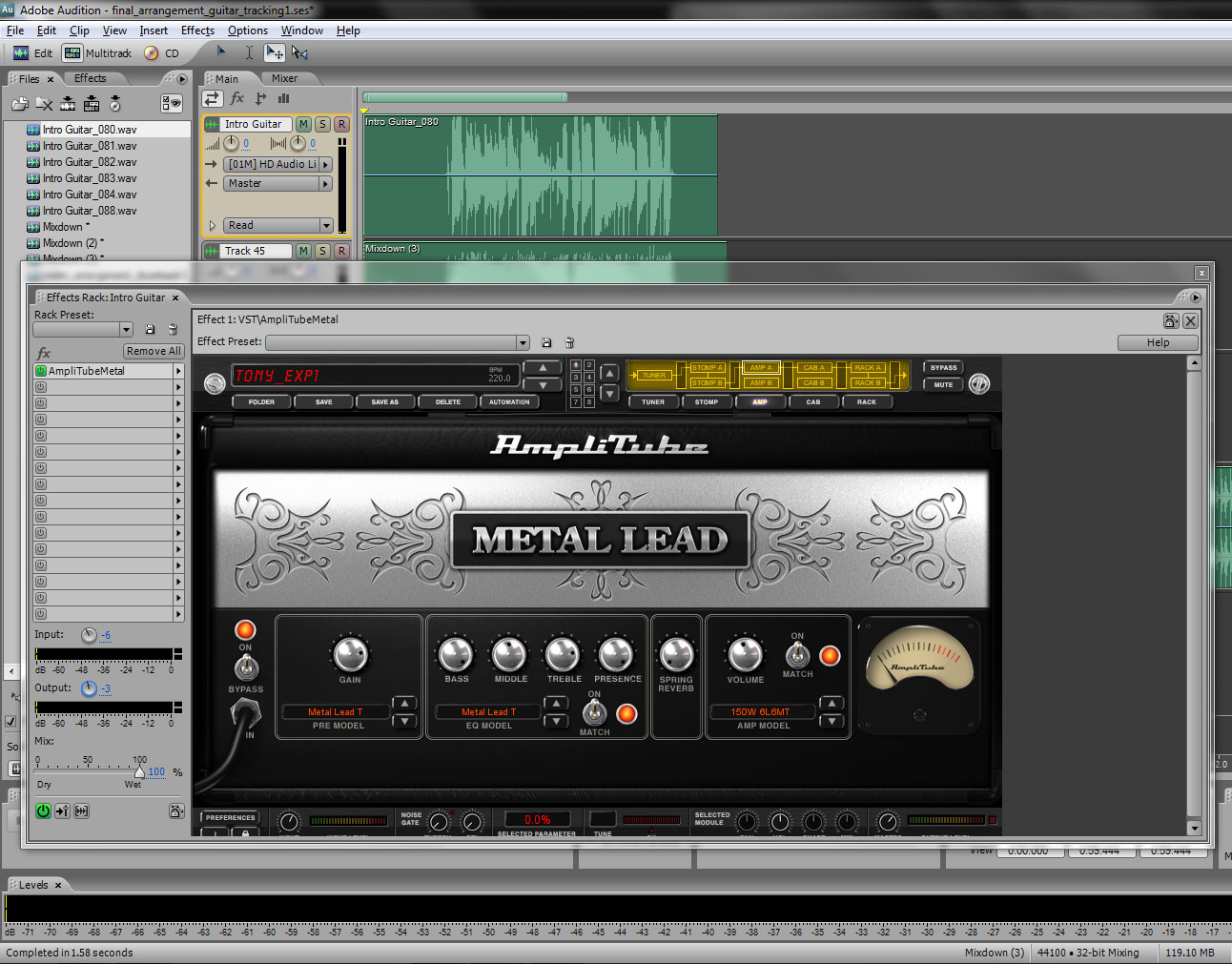The height and width of the screenshot is (964, 1232).
Task: Solo the Intro Guitar track
Action: (322, 124)
